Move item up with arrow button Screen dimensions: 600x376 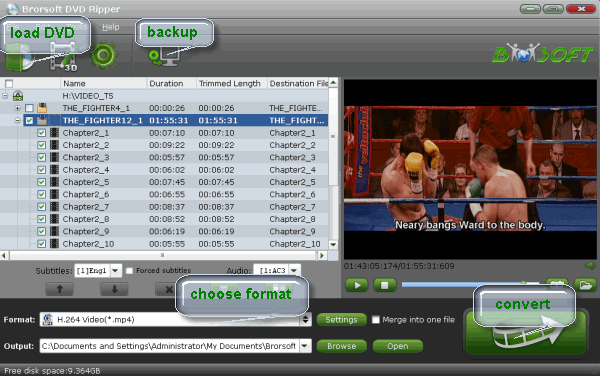pos(59,290)
